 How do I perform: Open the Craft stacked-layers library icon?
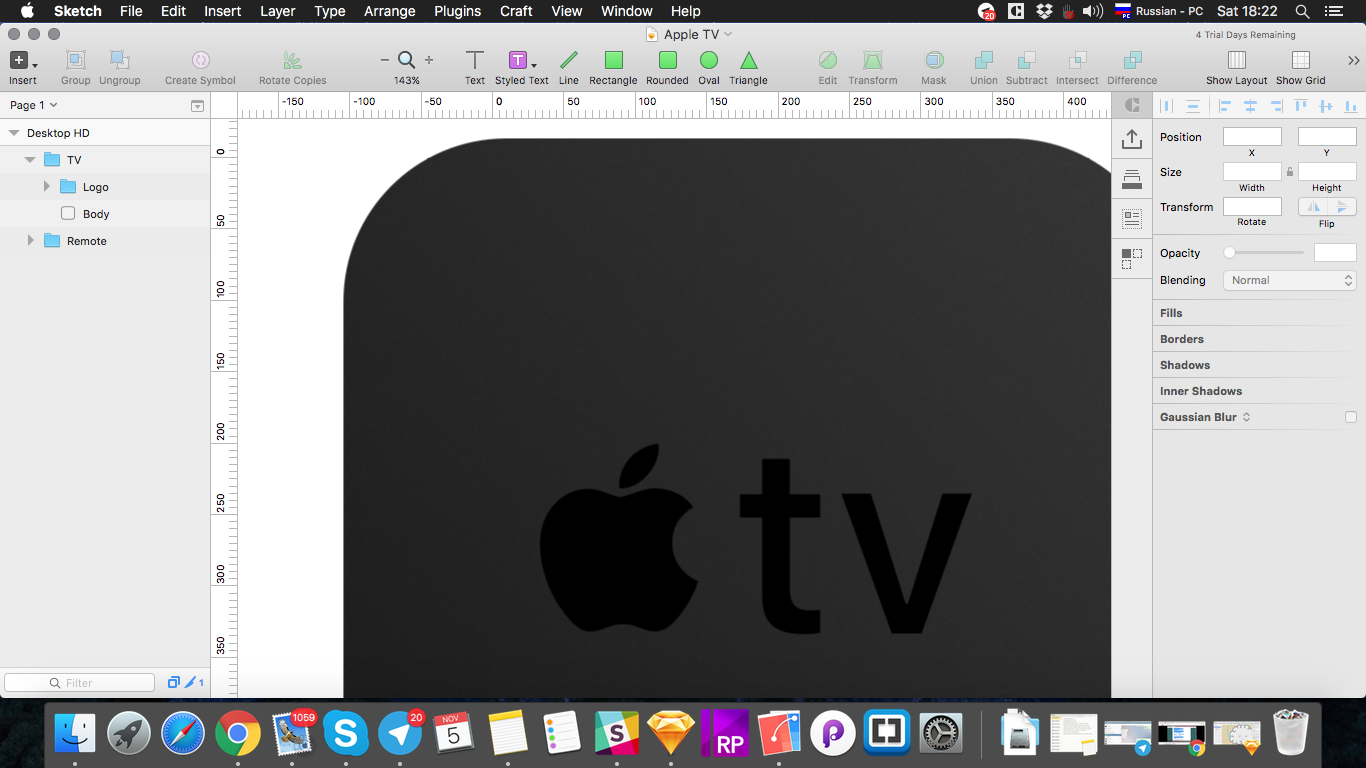(1132, 179)
